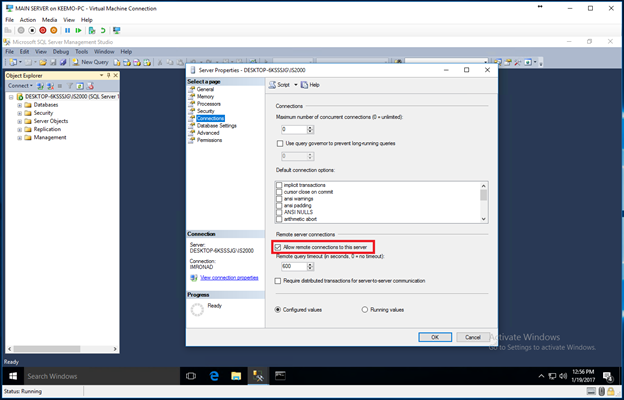This screenshot has width=624, height=400.
Task: Pause the virtual machine
Action: click(68, 30)
